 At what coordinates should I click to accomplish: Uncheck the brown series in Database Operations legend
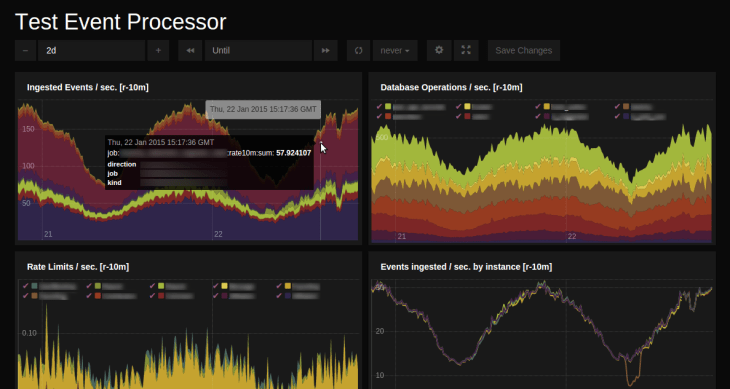(x=617, y=107)
